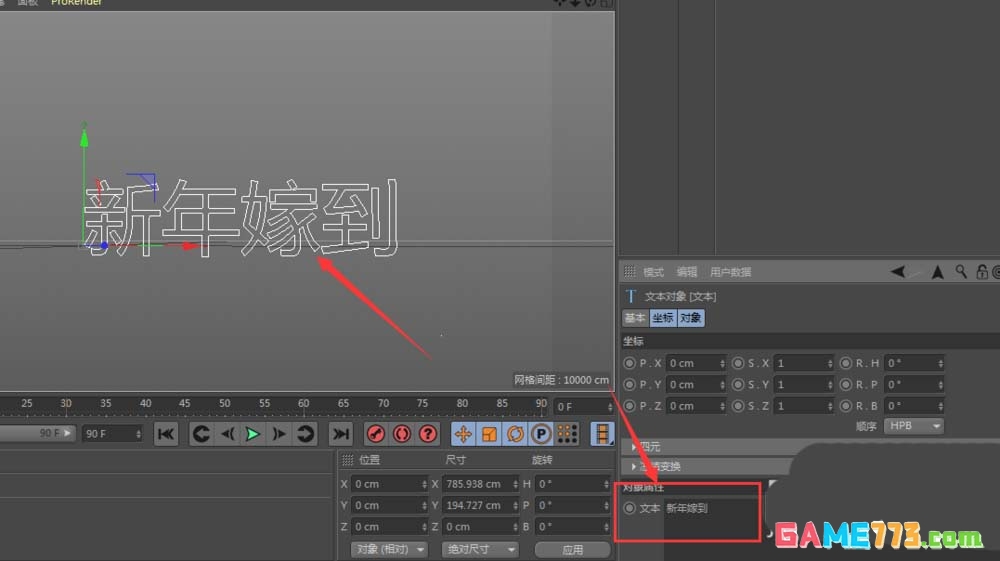Click the 90 F preview range slider
Viewport: 1000px width, 561px height.
pyautogui.click(x=37, y=434)
